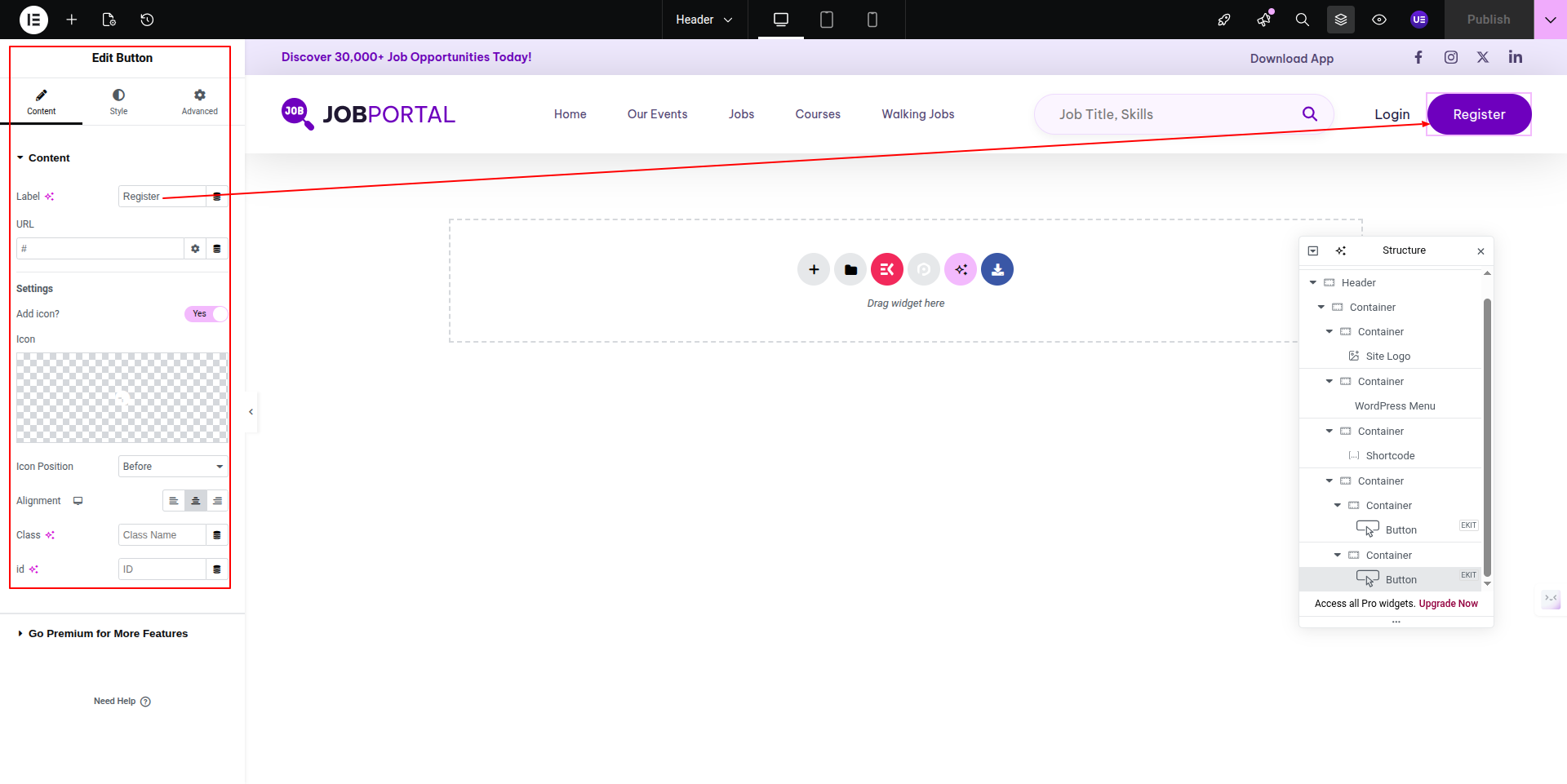Switch to the Style tab
Image resolution: width=1567 pixels, height=784 pixels.
click(118, 102)
